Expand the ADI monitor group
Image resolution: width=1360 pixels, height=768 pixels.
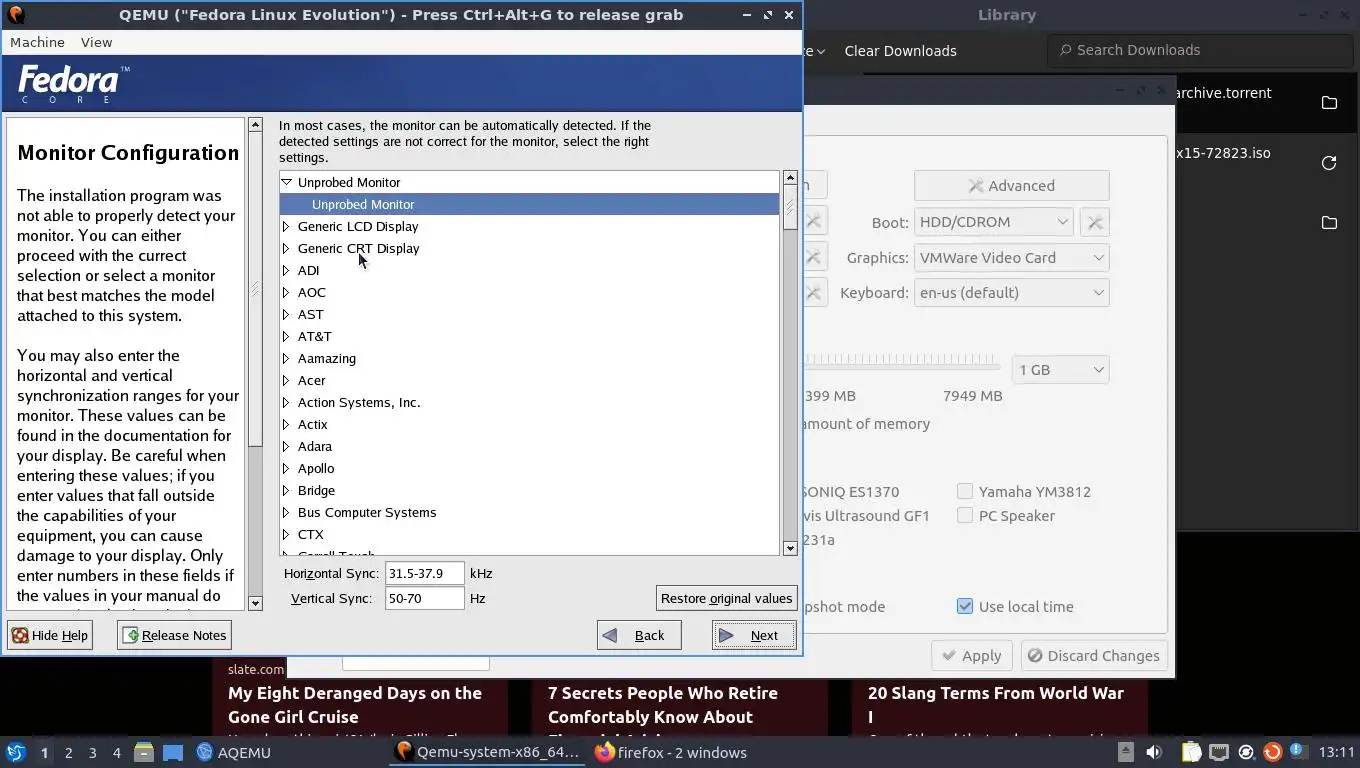[286, 270]
